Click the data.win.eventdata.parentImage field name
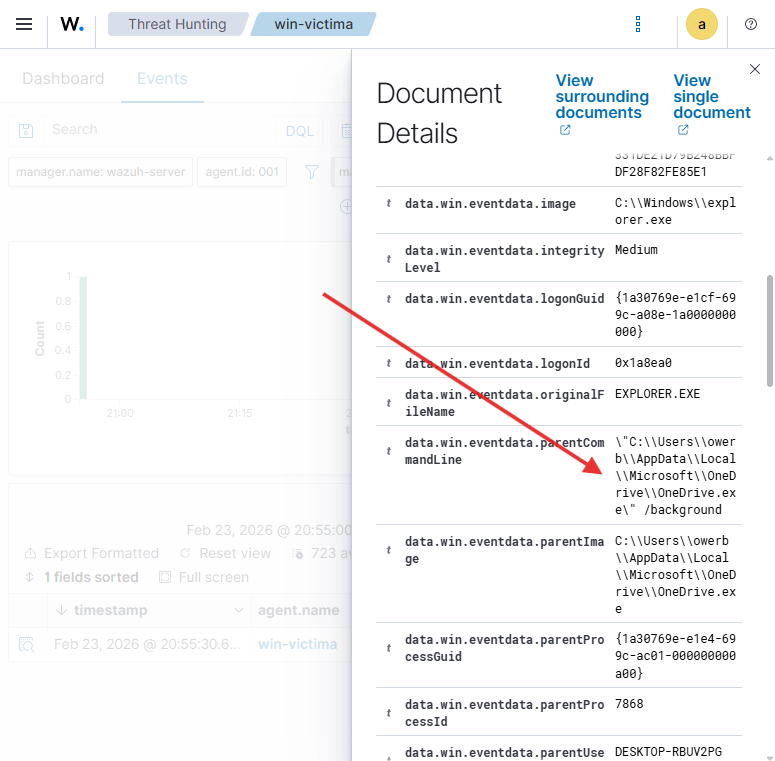The height and width of the screenshot is (761, 775). [x=504, y=550]
